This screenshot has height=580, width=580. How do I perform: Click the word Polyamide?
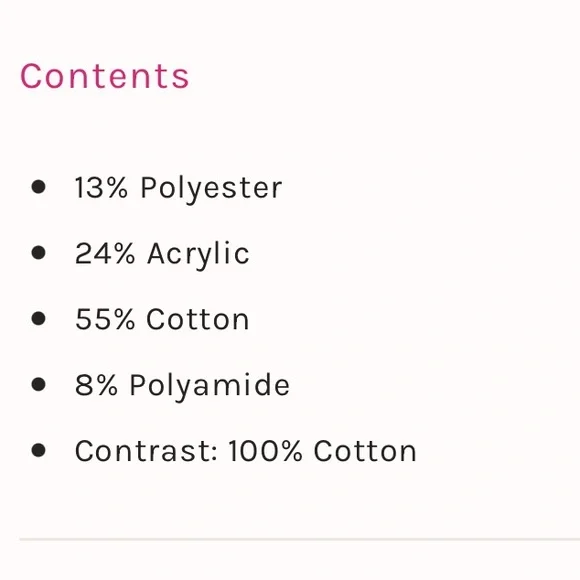click(209, 387)
